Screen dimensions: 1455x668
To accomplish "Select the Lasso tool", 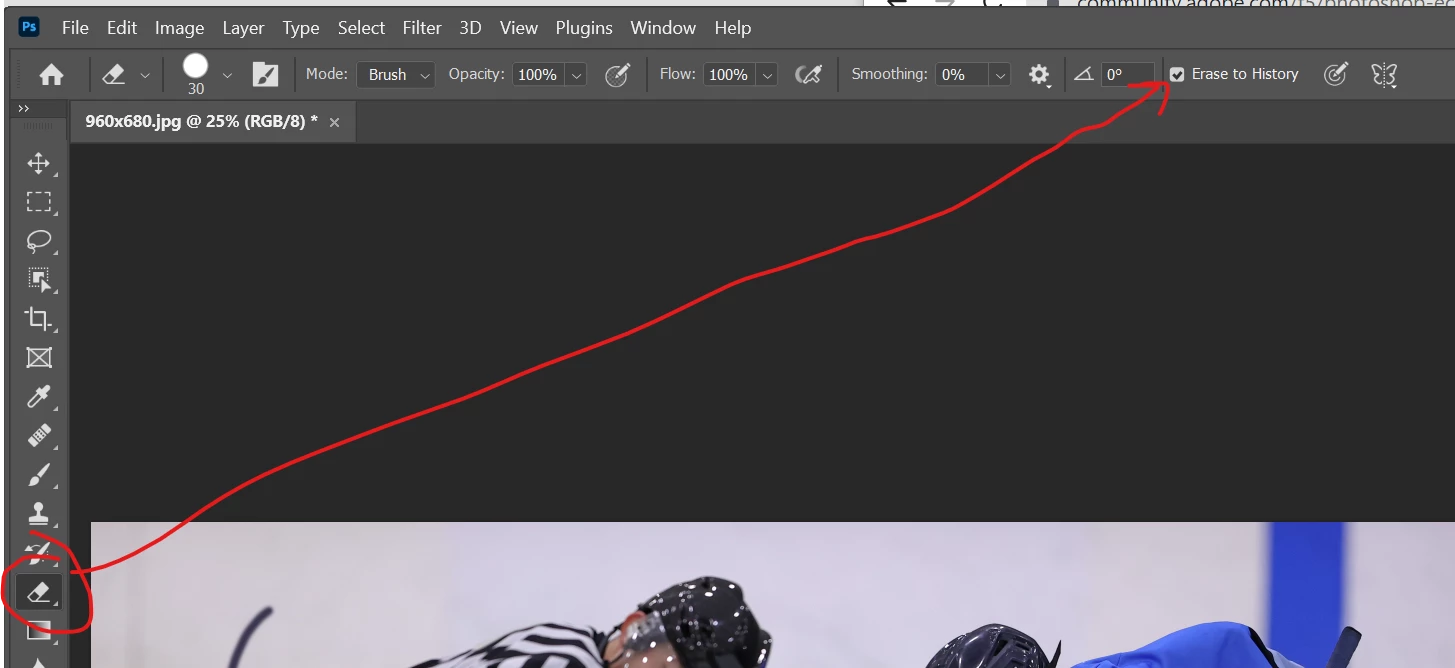I will [38, 241].
